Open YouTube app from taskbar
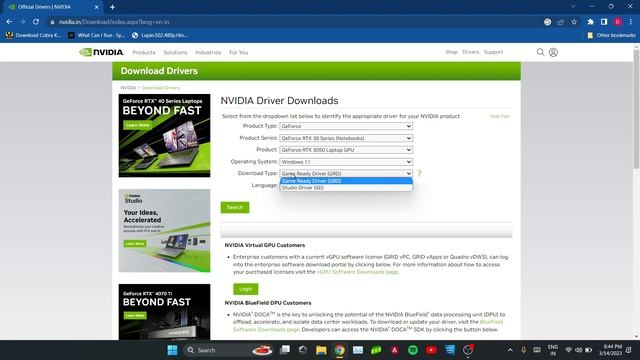Viewport: 640px width, 360px height. point(431,350)
